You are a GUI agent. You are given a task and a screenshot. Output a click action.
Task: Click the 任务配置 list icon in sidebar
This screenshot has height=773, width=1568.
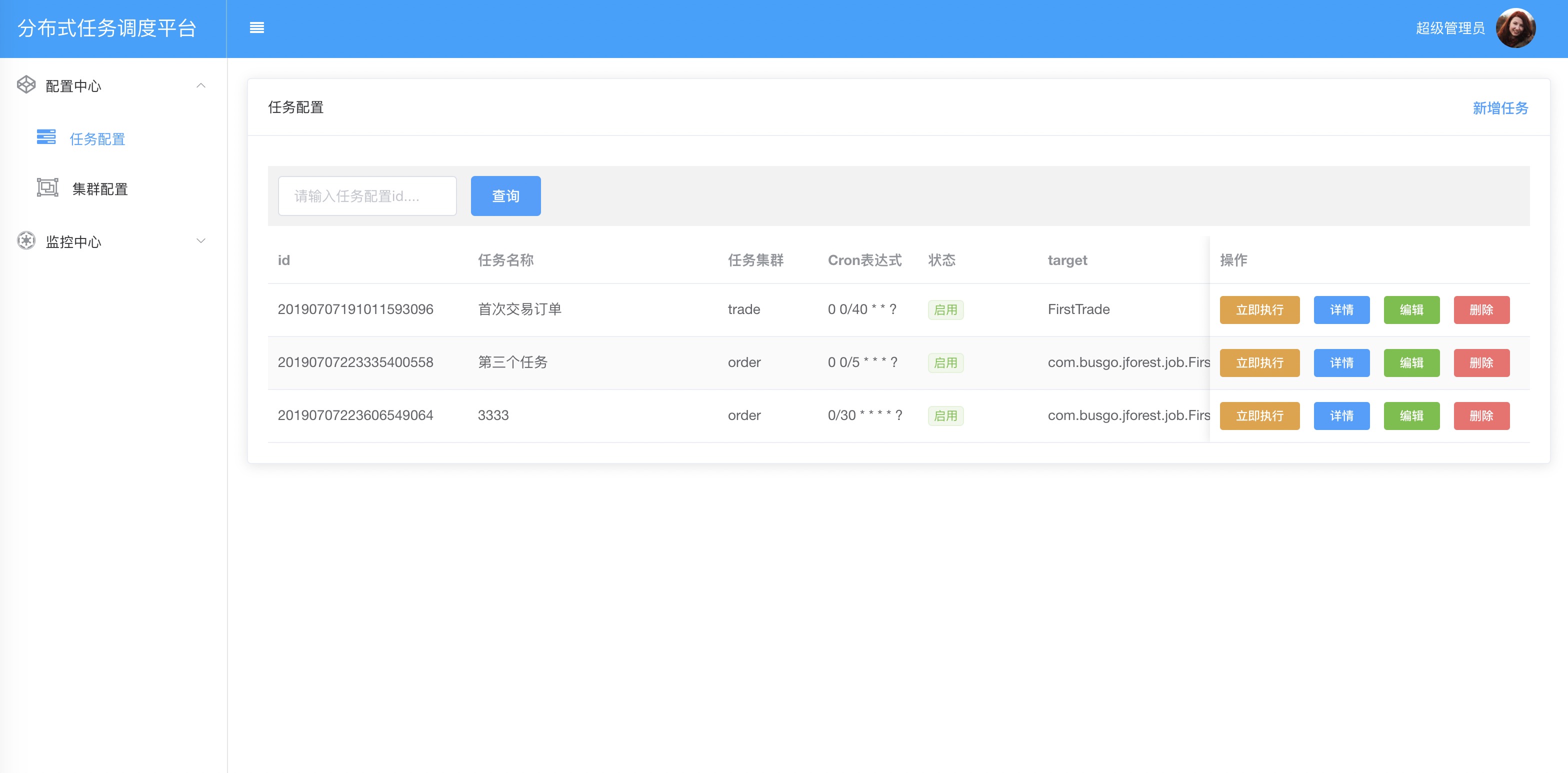coord(46,137)
